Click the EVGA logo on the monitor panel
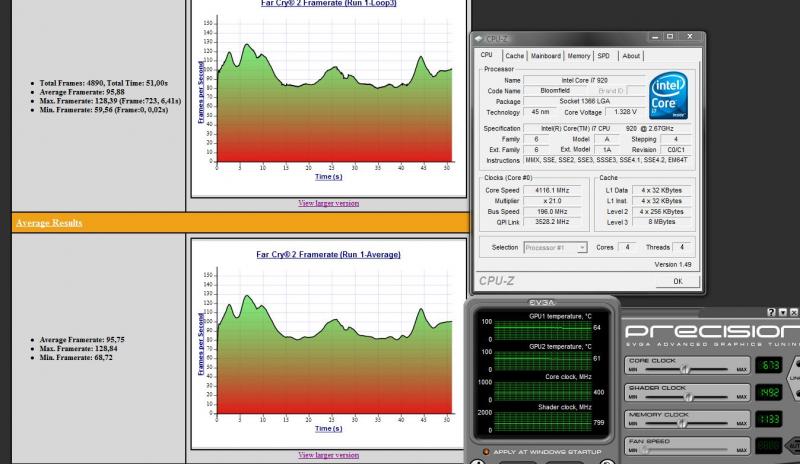Screen dimensions: 800x464 click(x=542, y=302)
